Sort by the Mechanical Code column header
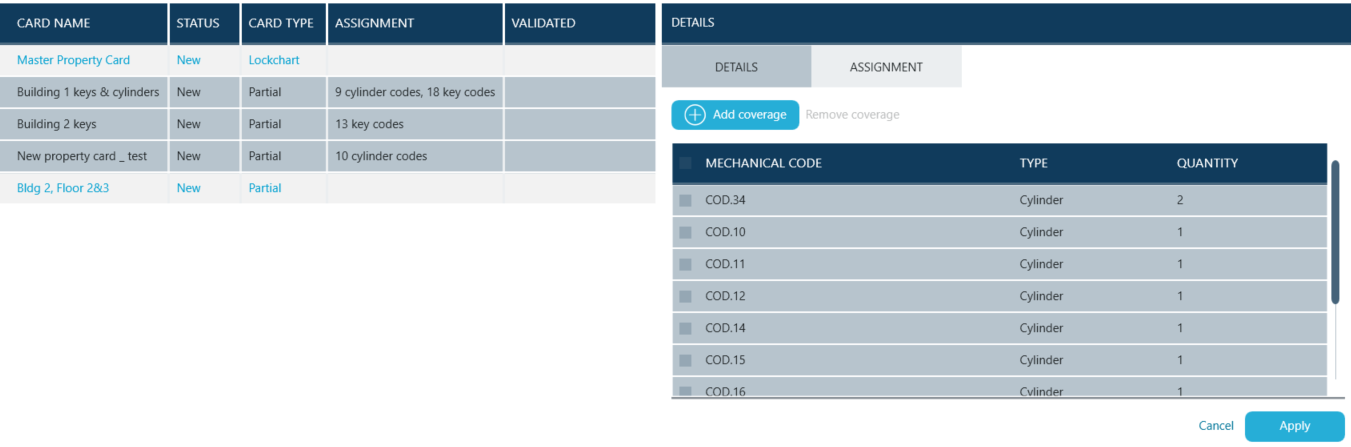This screenshot has width=1351, height=447. click(763, 163)
